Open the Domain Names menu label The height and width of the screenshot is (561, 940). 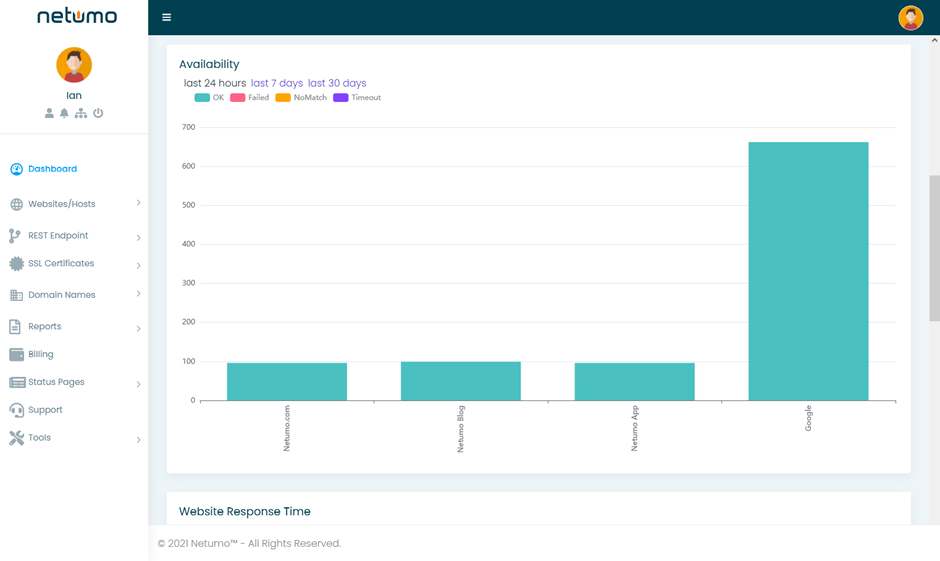[62, 295]
